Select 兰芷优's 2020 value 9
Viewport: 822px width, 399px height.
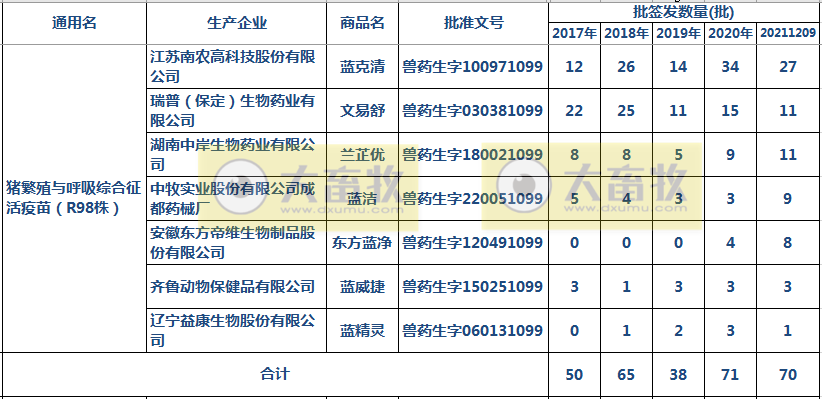730,155
